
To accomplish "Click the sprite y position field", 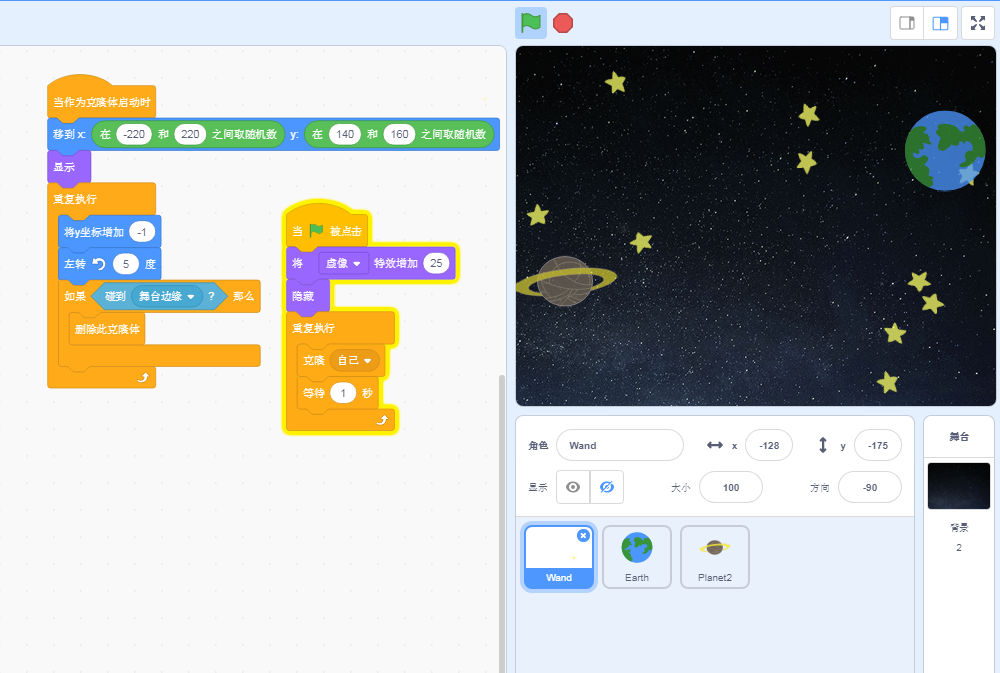I will 878,445.
